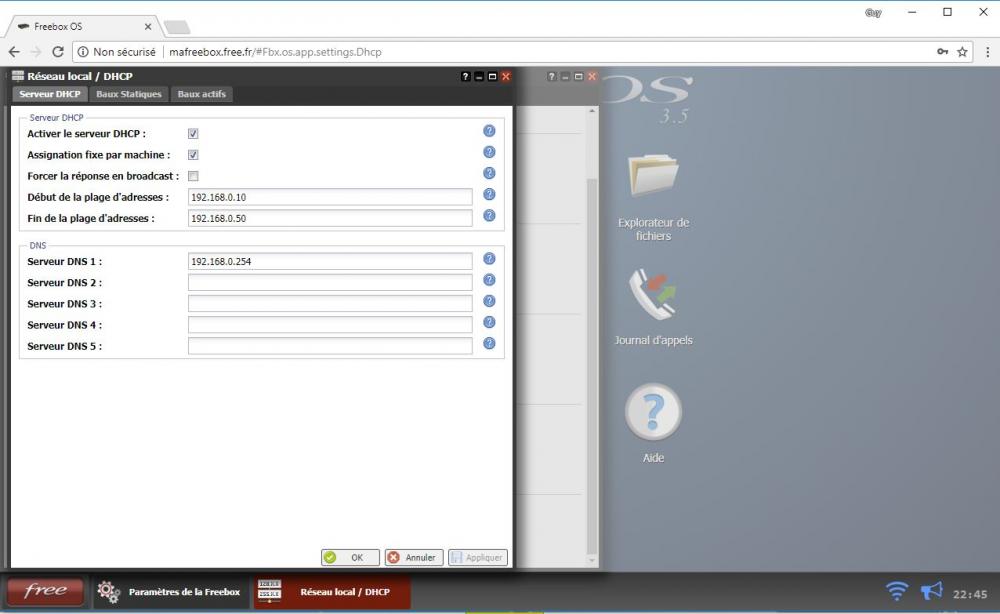
Task: Show help for Début de la plage d'adresses
Action: coord(489,194)
